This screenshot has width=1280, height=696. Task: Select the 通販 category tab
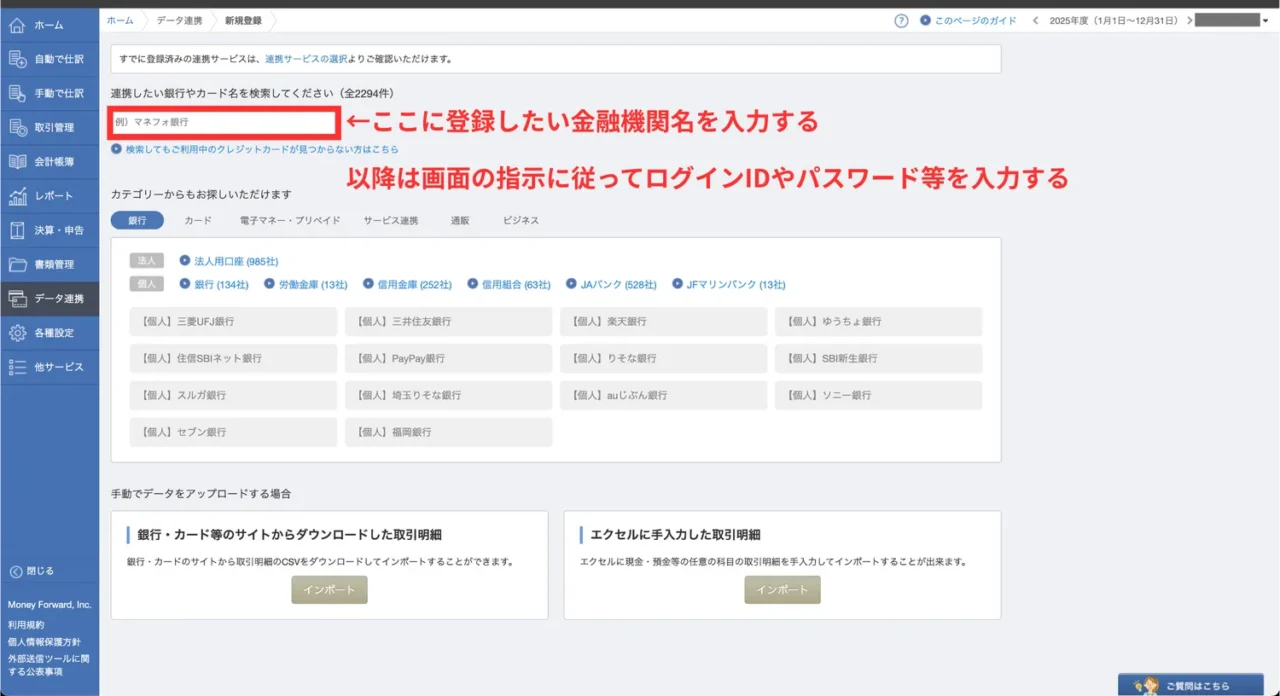click(460, 220)
